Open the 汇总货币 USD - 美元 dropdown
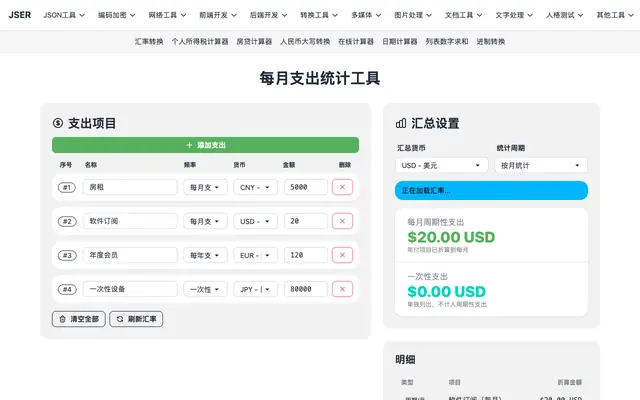Screen dimensions: 640x400 pyautogui.click(x=442, y=165)
